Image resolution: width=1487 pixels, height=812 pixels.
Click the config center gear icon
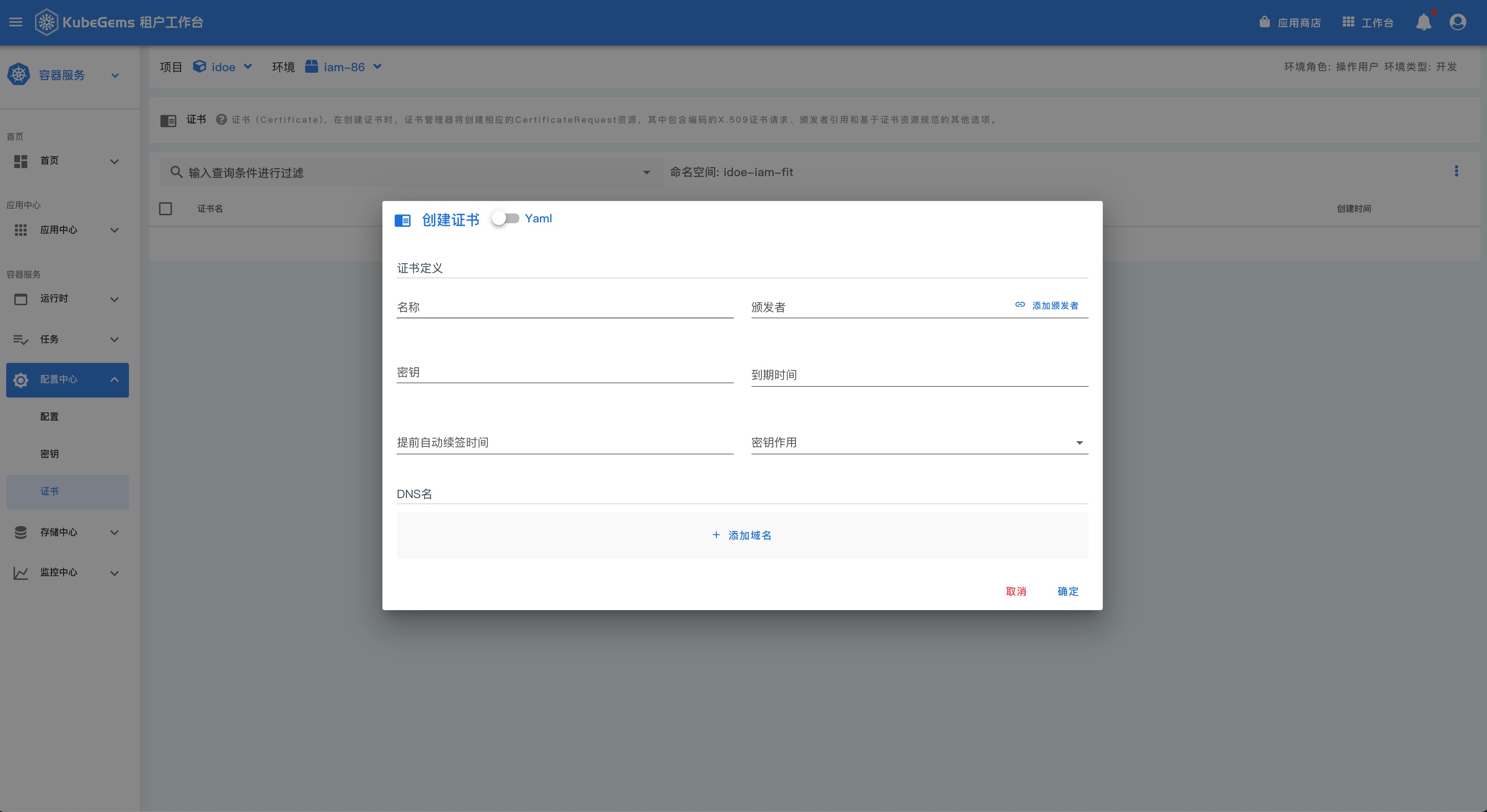tap(21, 380)
